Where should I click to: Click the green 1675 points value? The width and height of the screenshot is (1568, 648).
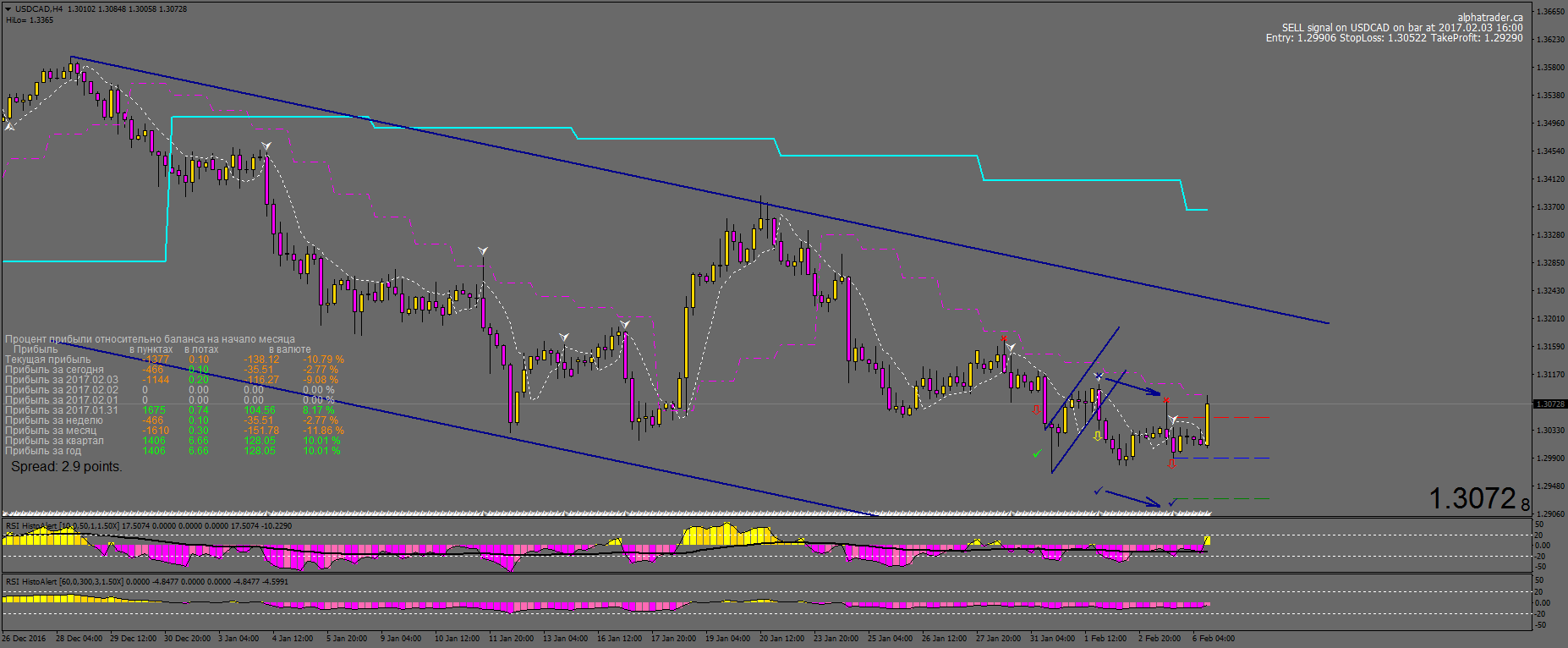(154, 410)
